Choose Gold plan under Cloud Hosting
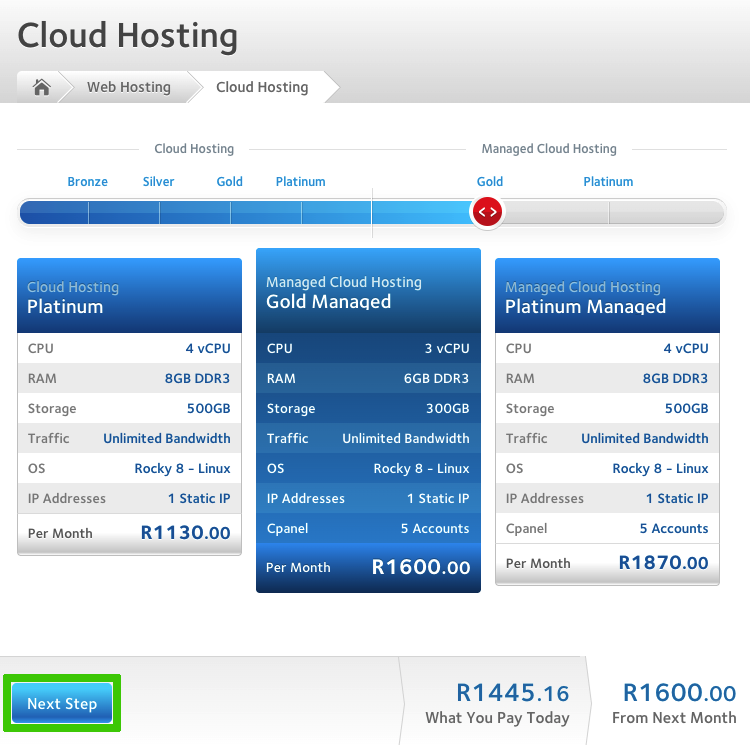 (229, 182)
